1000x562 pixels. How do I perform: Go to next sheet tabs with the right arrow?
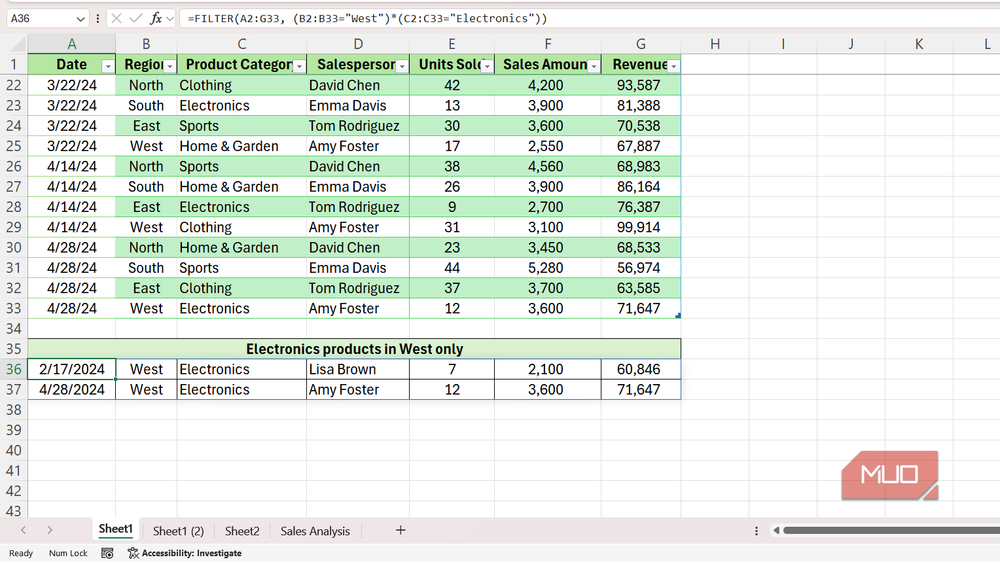50,530
